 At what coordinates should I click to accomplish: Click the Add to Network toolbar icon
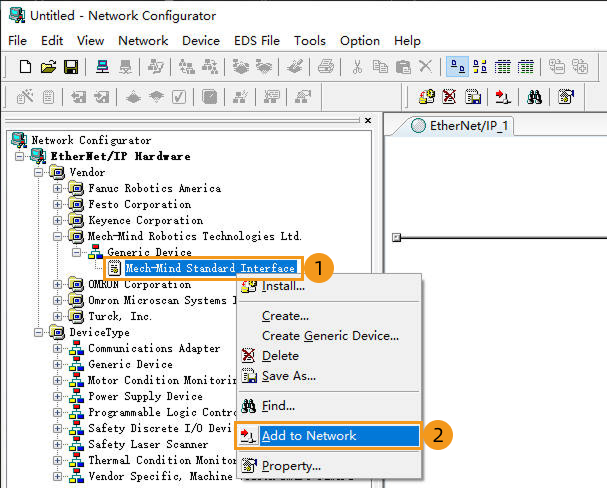point(503,96)
